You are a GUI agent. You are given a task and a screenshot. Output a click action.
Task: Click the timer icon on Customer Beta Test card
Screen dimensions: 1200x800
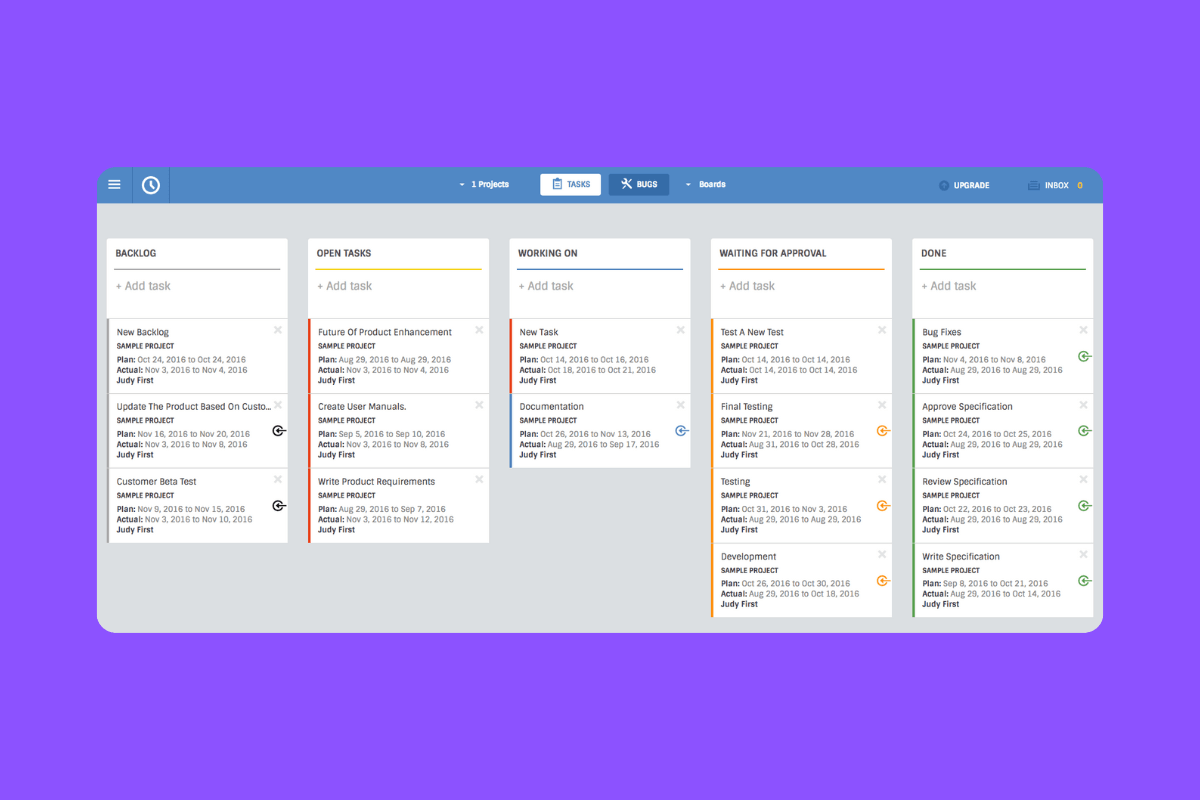[x=279, y=505]
